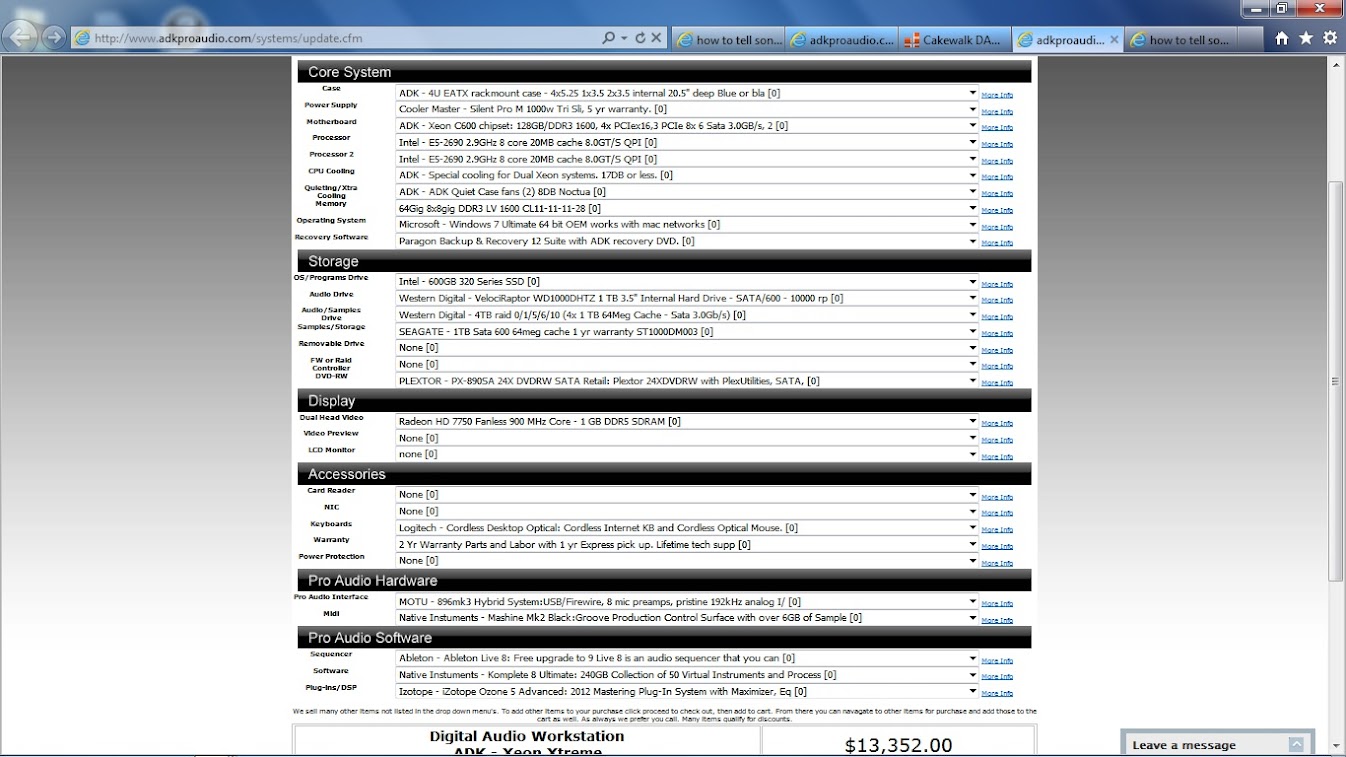This screenshot has width=1346, height=757.
Task: Click More Info for Dual Head Video
Action: [x=997, y=423]
